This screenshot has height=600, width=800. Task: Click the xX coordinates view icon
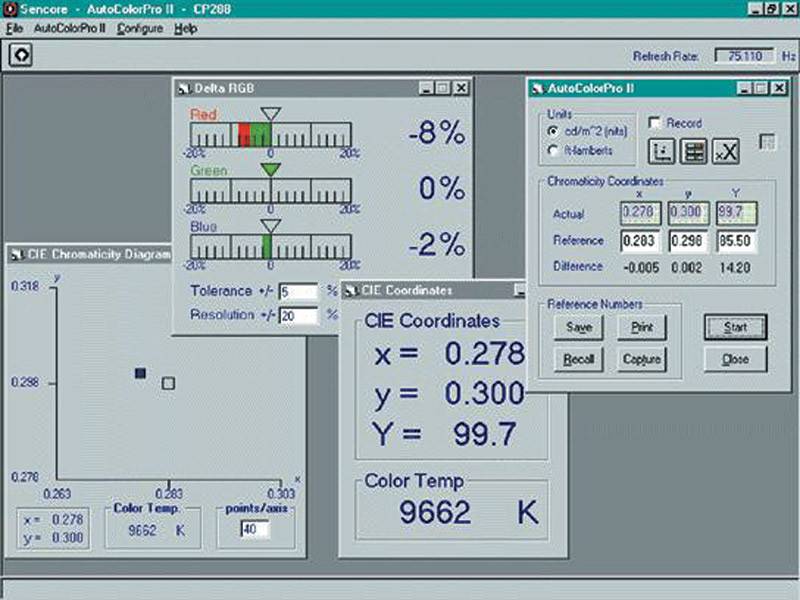point(726,152)
